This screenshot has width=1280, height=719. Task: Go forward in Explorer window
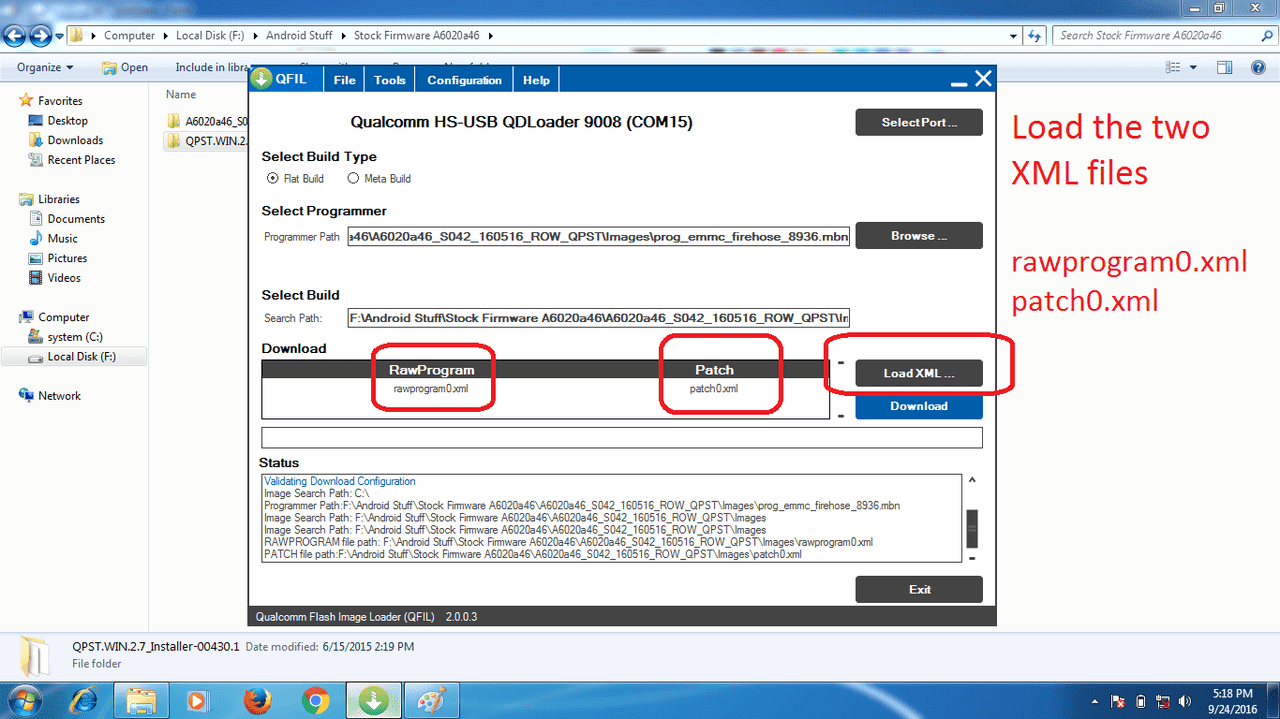tap(40, 35)
